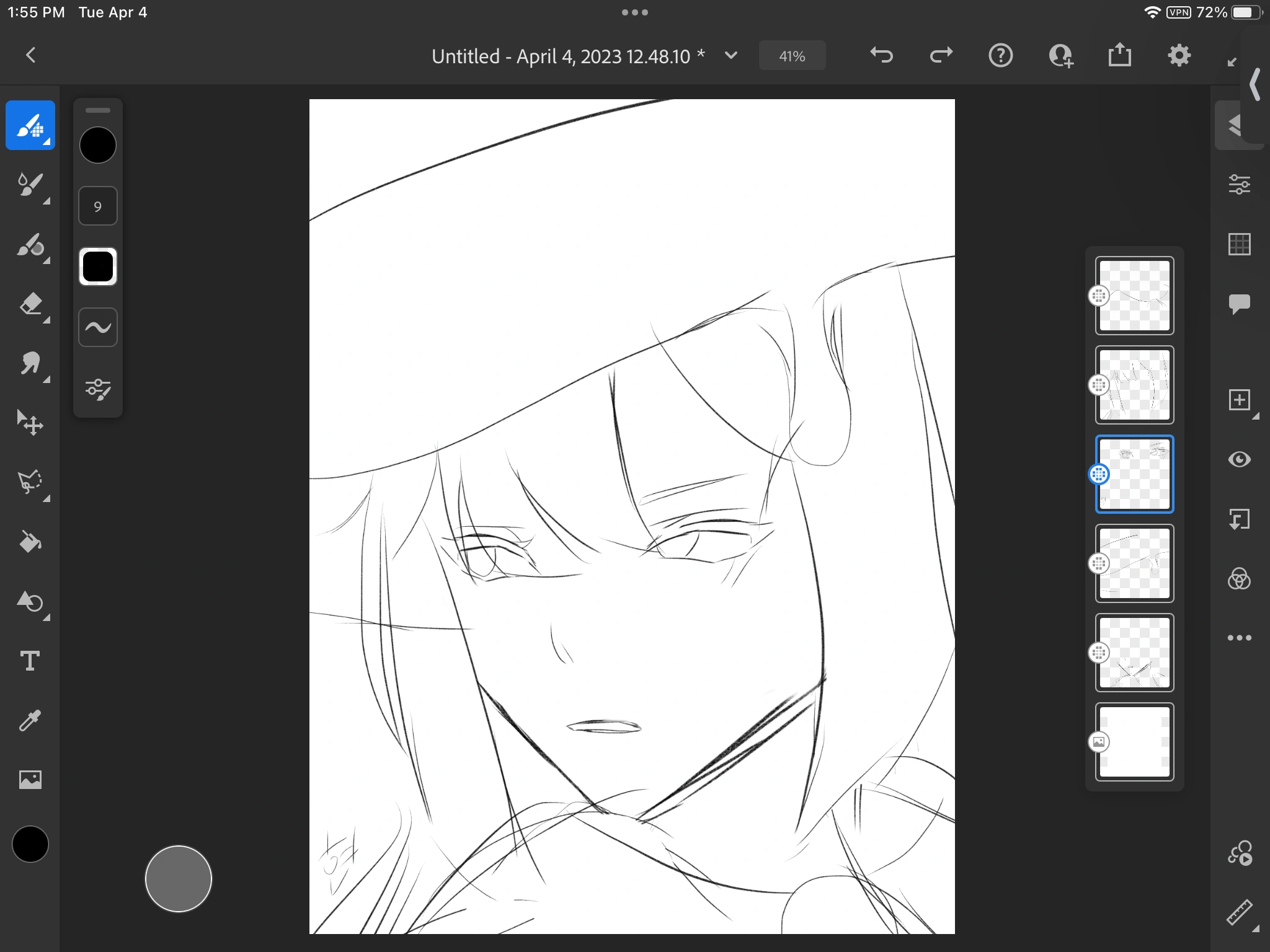
Task: Select the Eraser tool
Action: 30,304
